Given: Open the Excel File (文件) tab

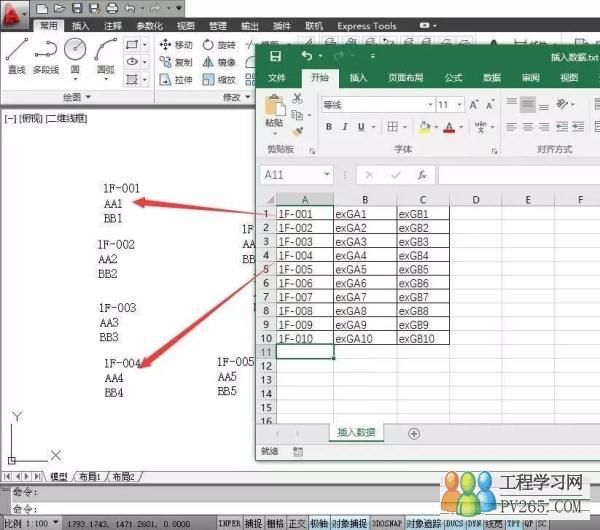Looking at the screenshot, I should [x=277, y=78].
